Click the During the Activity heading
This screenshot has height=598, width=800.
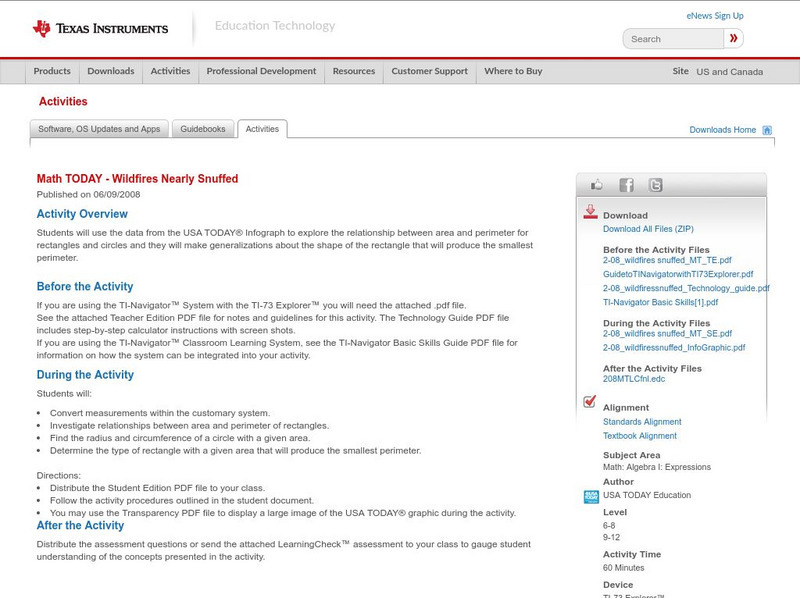(x=85, y=375)
